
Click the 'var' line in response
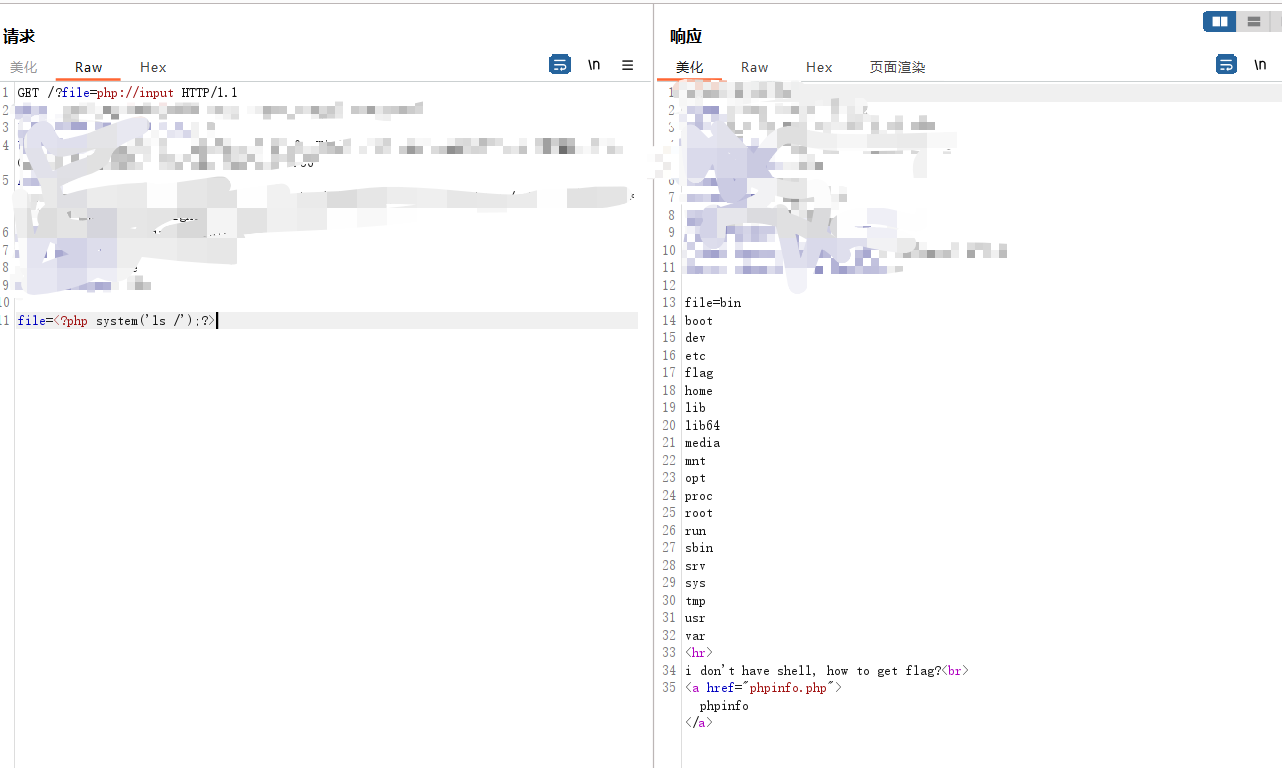coord(695,636)
